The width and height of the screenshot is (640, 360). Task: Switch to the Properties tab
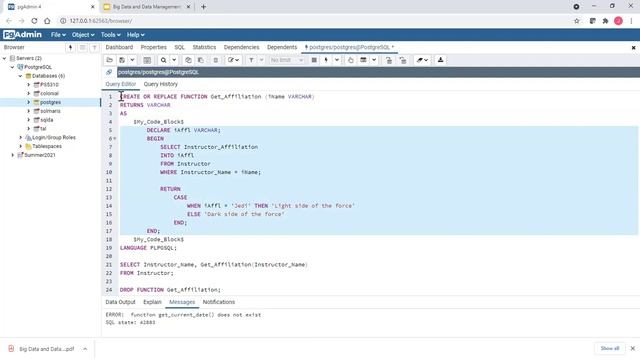pos(153,47)
